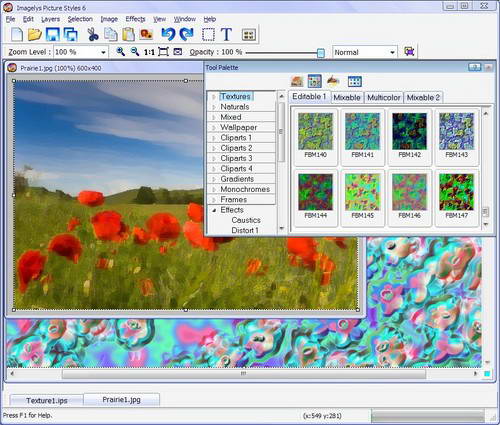This screenshot has height=425, width=500.
Task: Switch to Texture1.ips document tab
Action: click(47, 400)
